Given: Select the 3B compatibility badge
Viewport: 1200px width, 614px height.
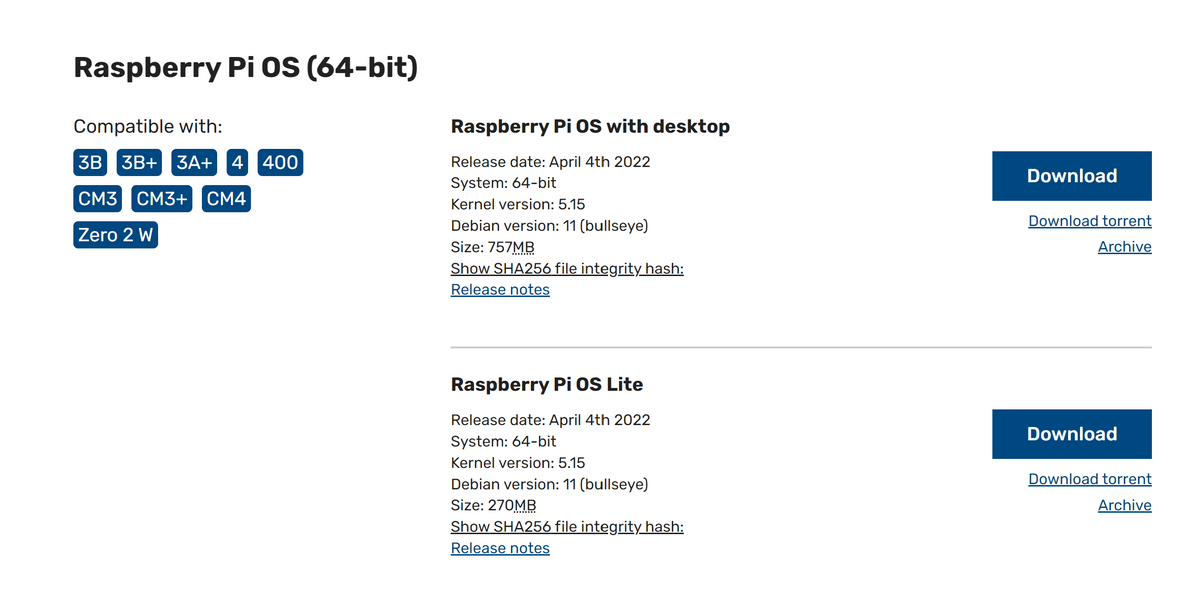Looking at the screenshot, I should [90, 163].
